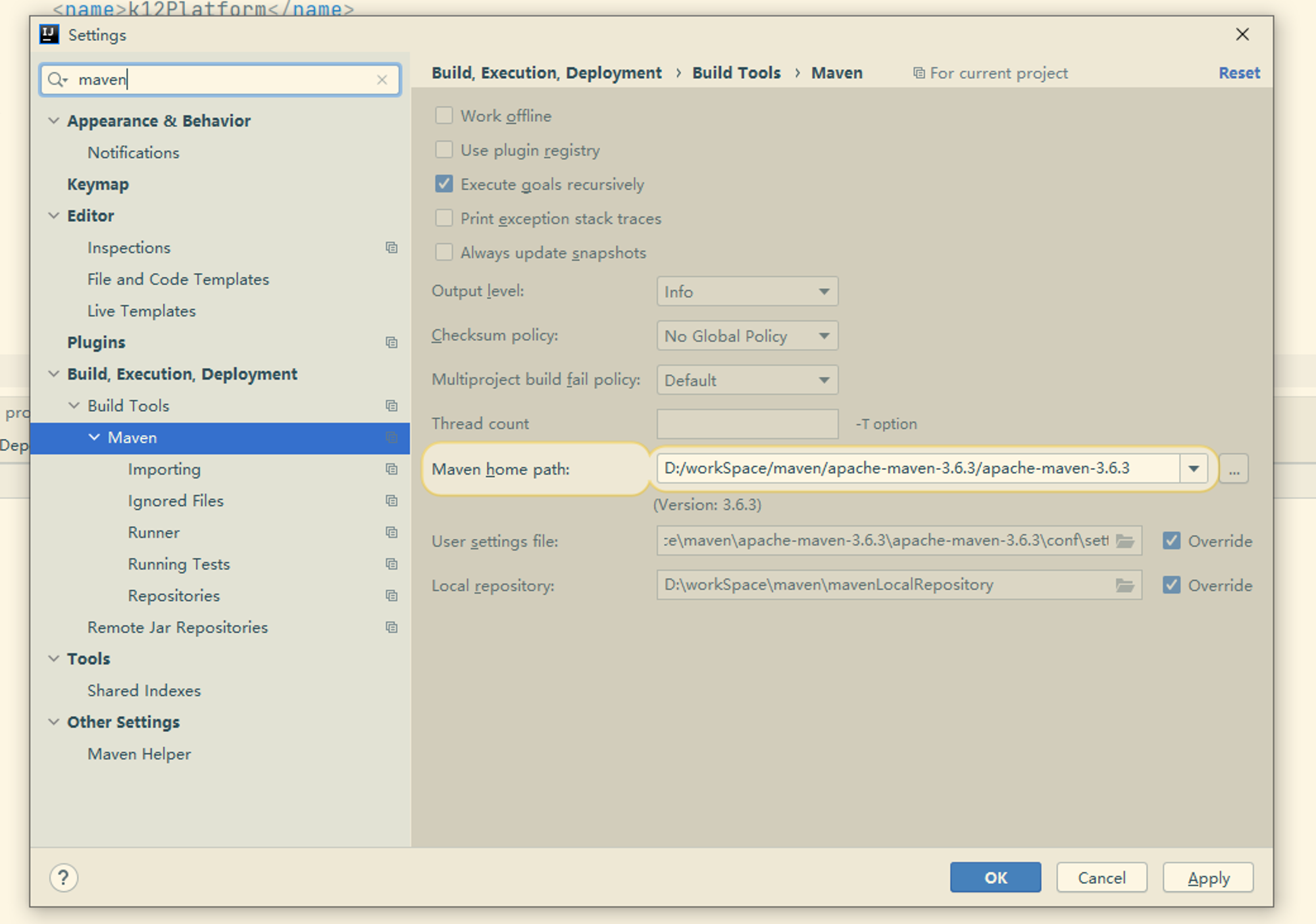Enable Always update snapshots checkbox
This screenshot has height=924, width=1316.
[x=444, y=252]
